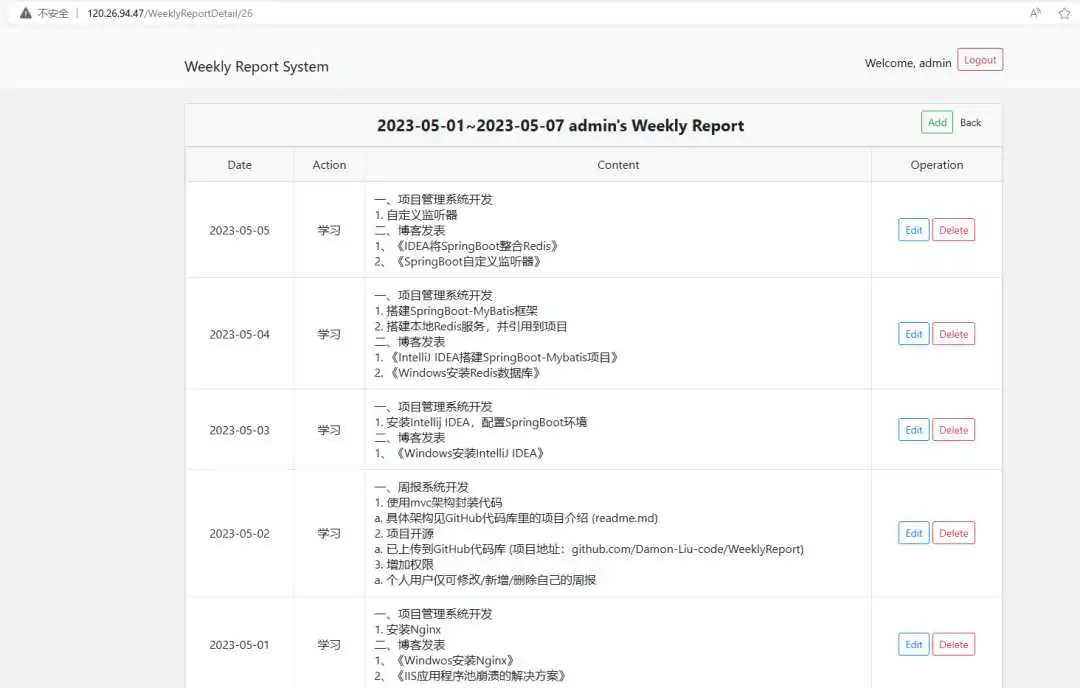Delete the 2023-05-04 report entry
This screenshot has width=1080, height=688.
953,334
